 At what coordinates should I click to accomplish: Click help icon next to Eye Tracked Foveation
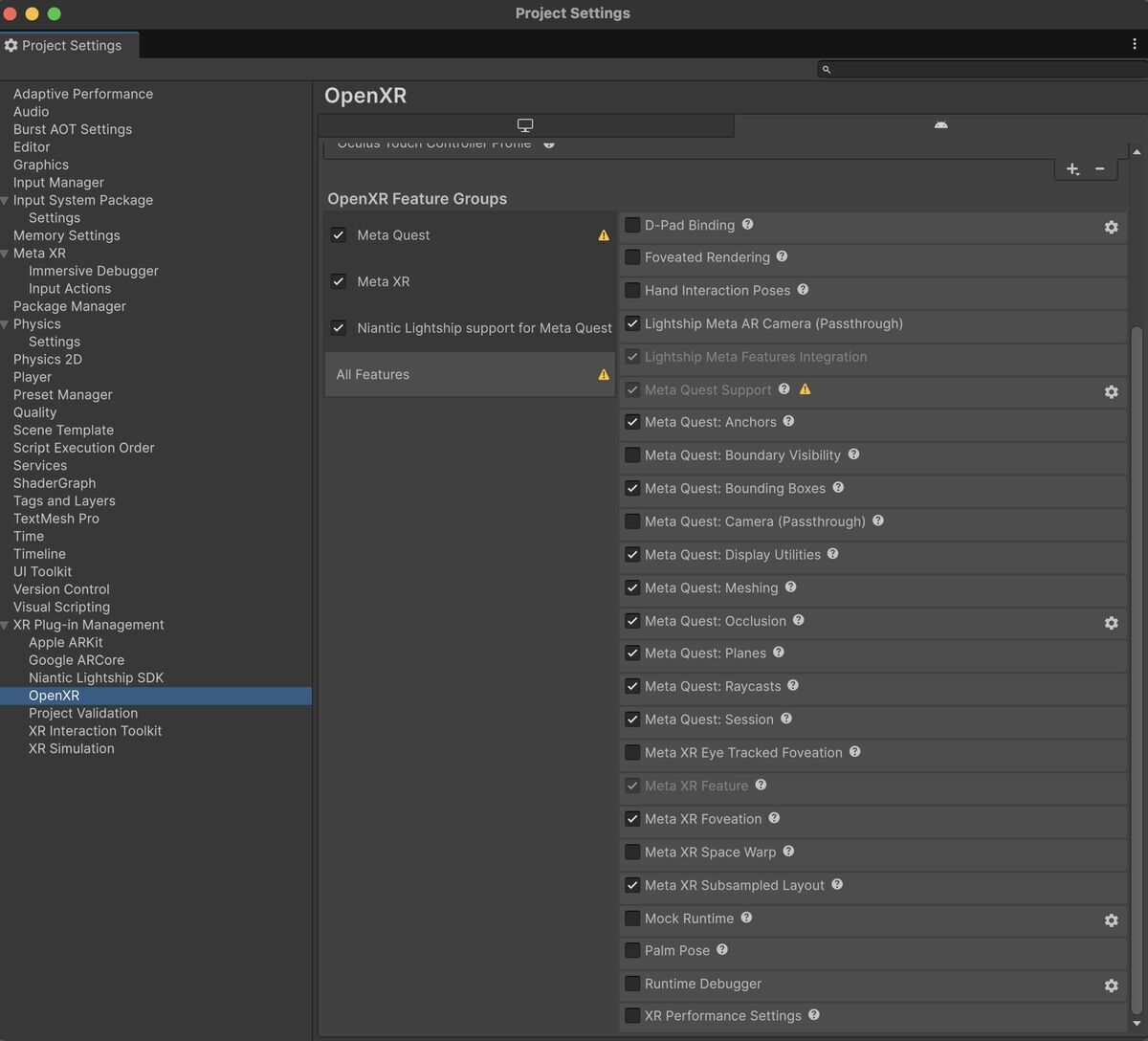(855, 752)
